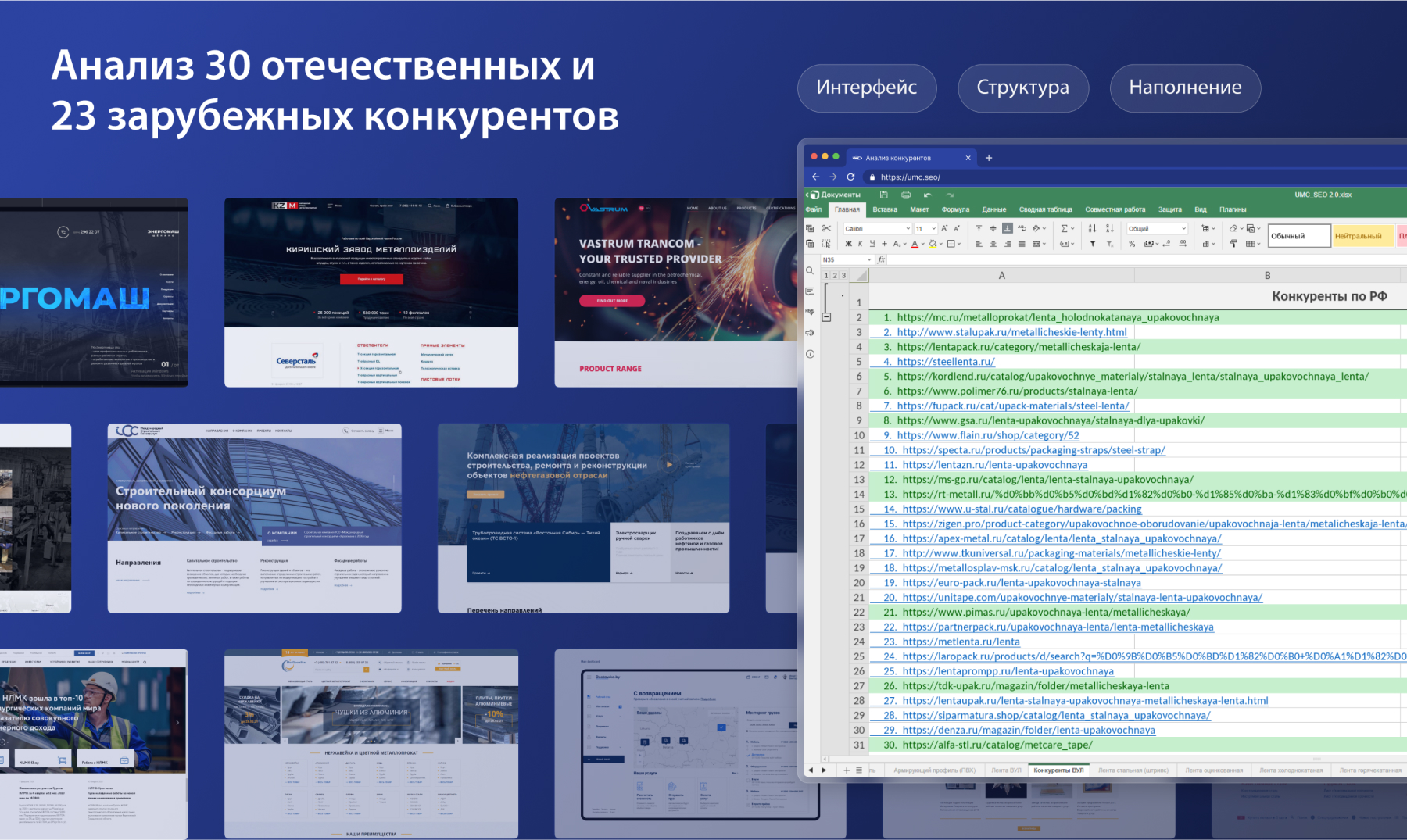Undo the last action in the spreadsheet

pos(928,195)
